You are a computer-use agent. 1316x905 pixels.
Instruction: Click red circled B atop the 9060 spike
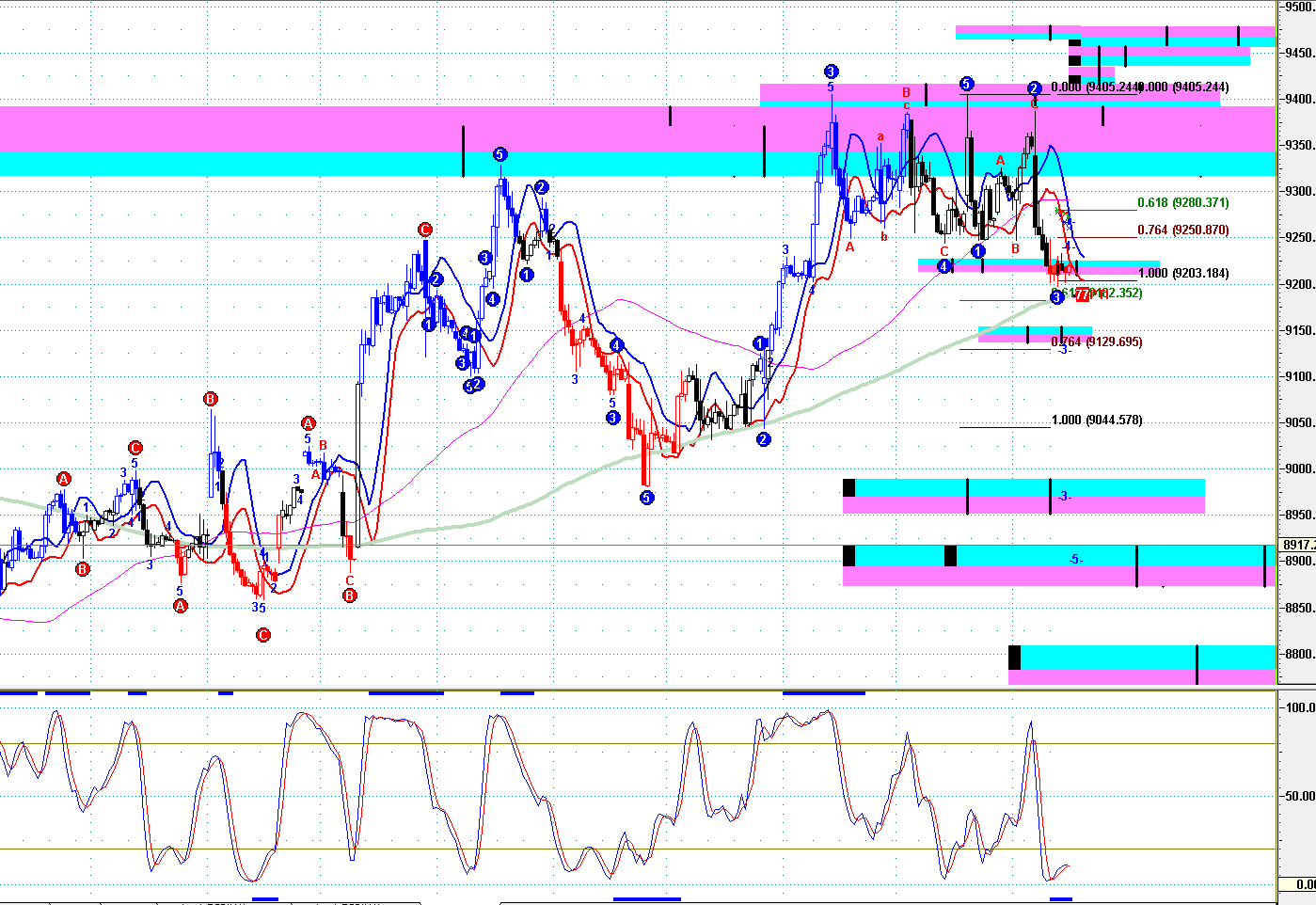click(x=210, y=399)
